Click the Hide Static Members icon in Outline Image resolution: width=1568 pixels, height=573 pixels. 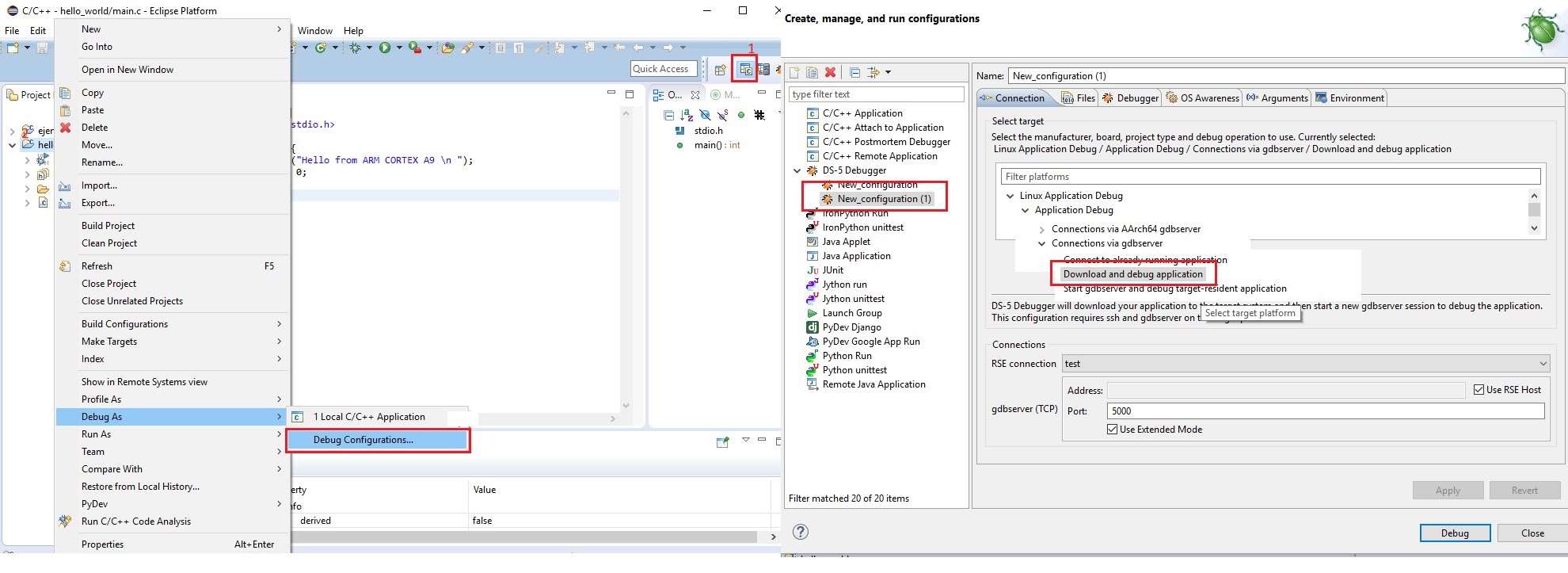click(x=723, y=115)
